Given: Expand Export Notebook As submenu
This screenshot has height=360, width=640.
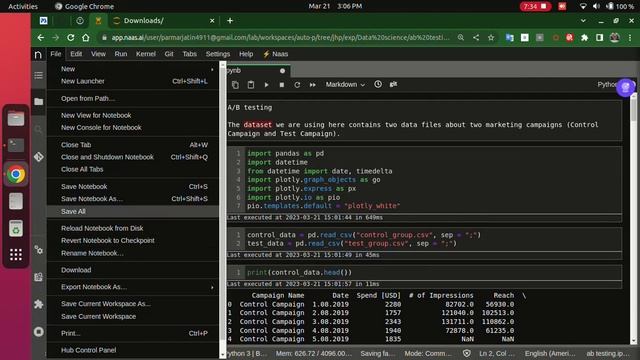Looking at the screenshot, I should [133, 287].
